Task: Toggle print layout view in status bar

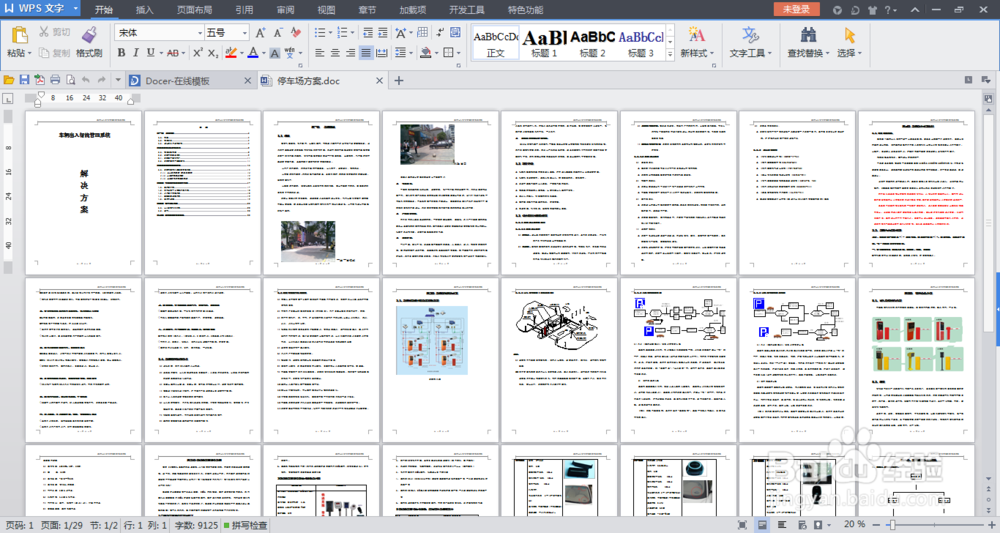Action: [x=761, y=525]
